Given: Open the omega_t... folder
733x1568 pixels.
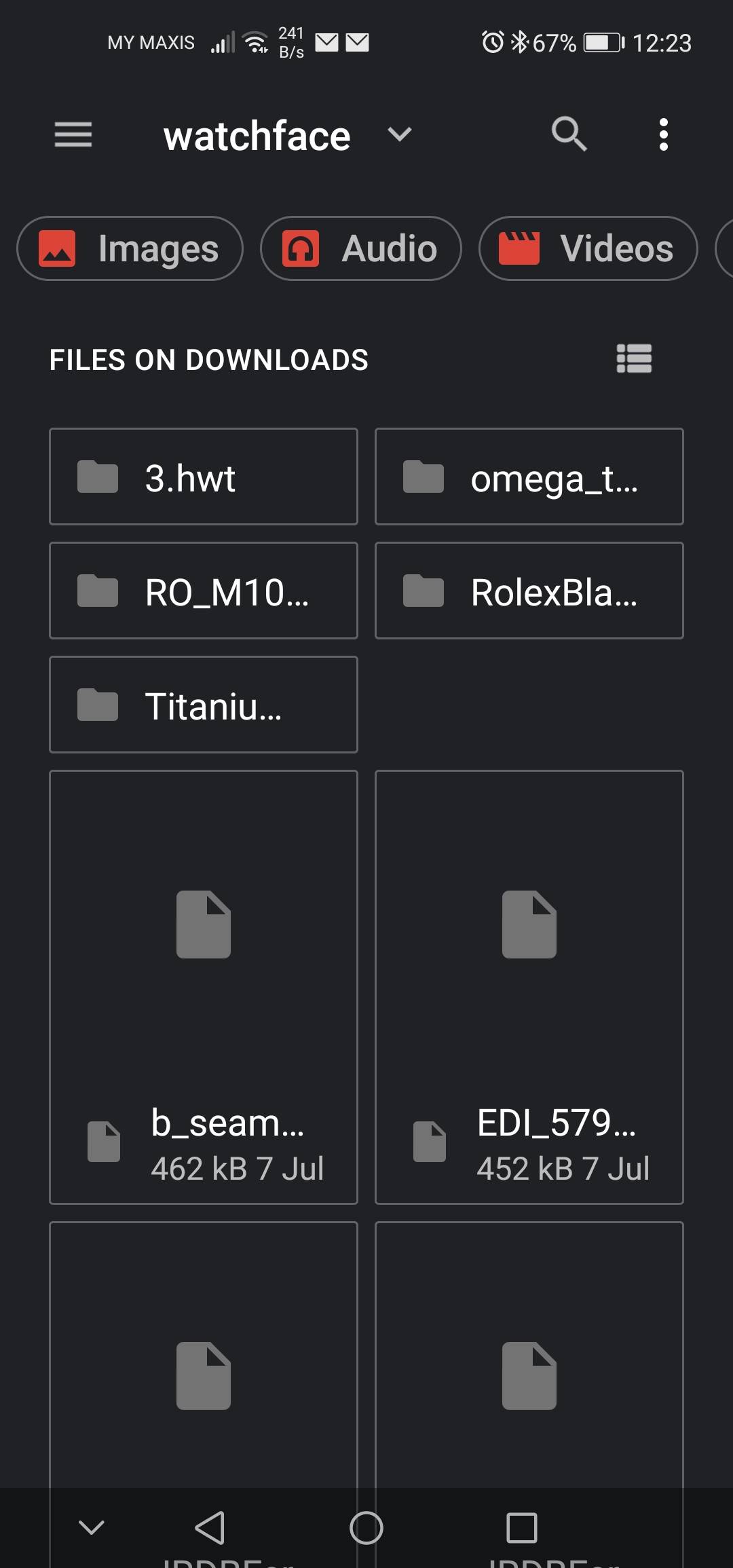Looking at the screenshot, I should coord(529,477).
